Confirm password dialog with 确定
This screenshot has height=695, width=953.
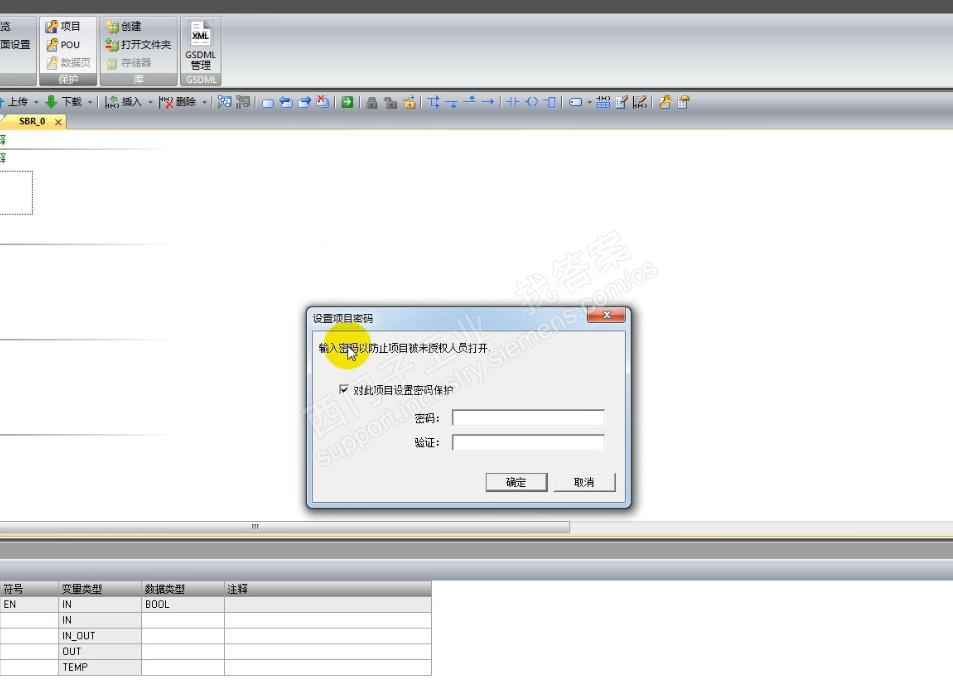[516, 482]
